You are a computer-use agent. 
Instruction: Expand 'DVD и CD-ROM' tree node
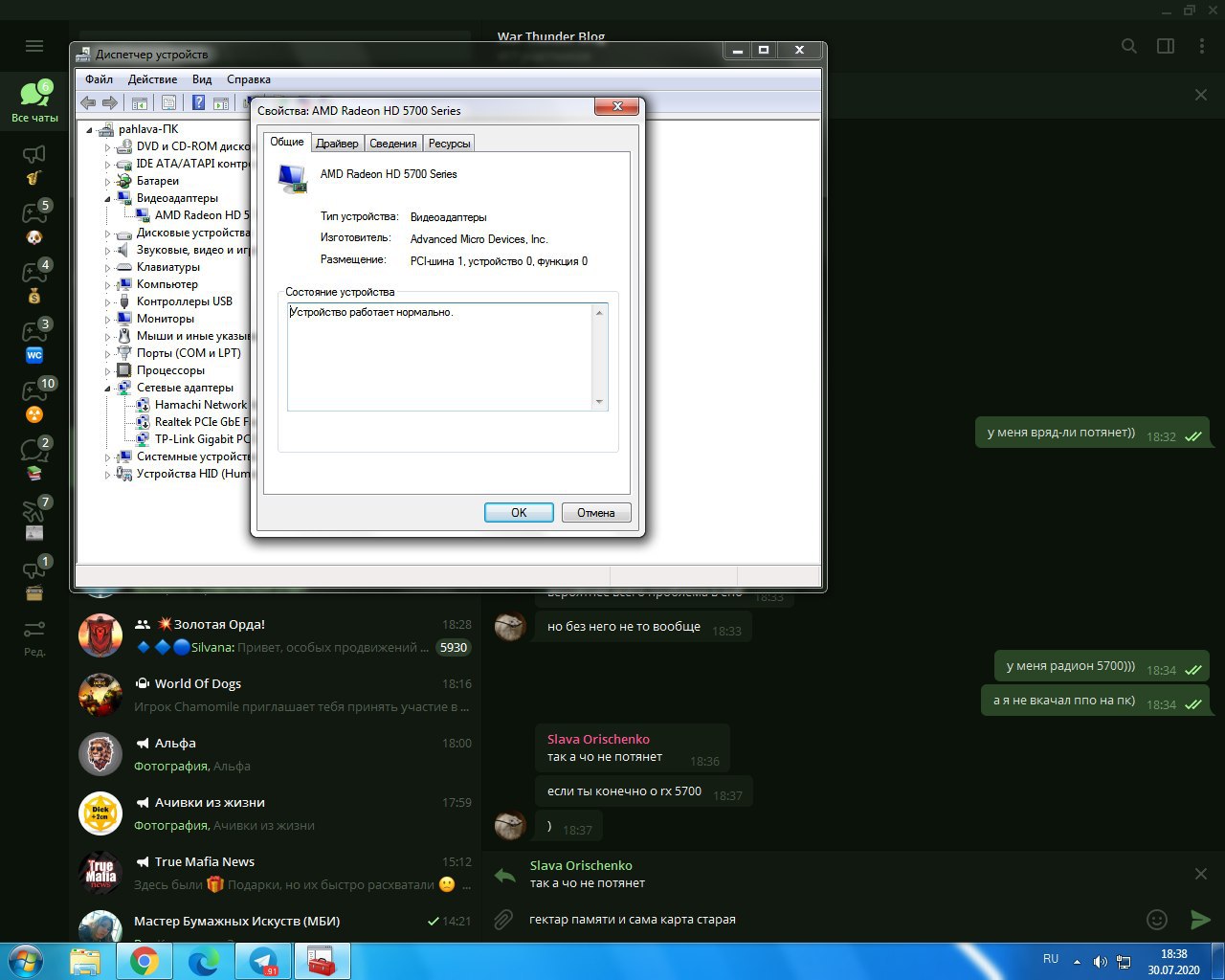coord(108,147)
